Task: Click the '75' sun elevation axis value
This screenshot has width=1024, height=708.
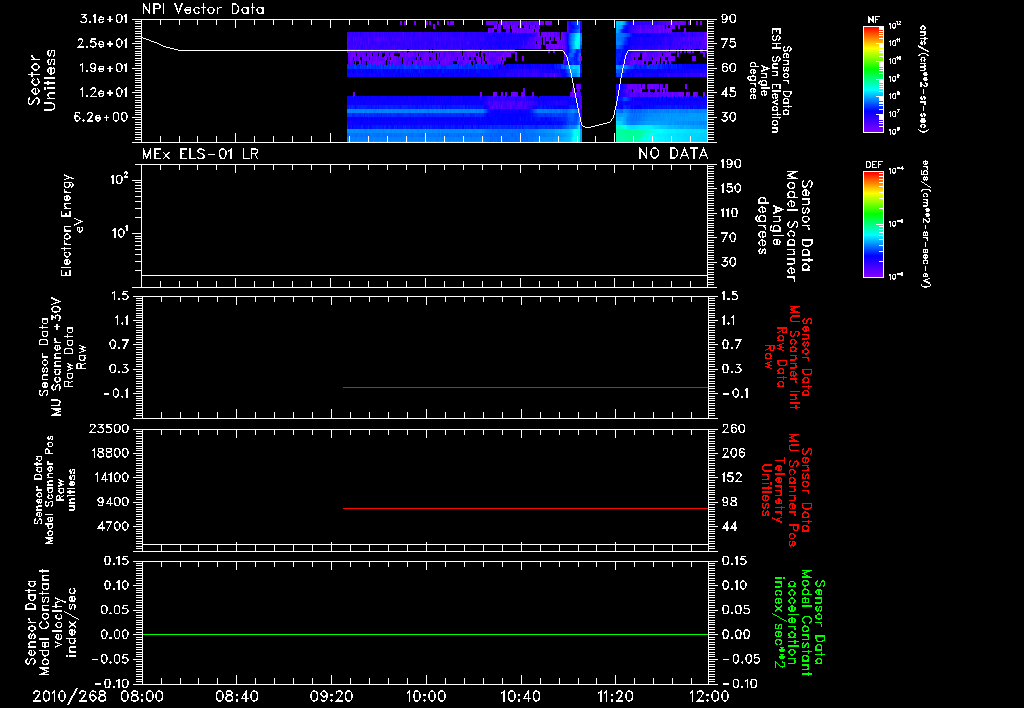Action: (x=729, y=43)
